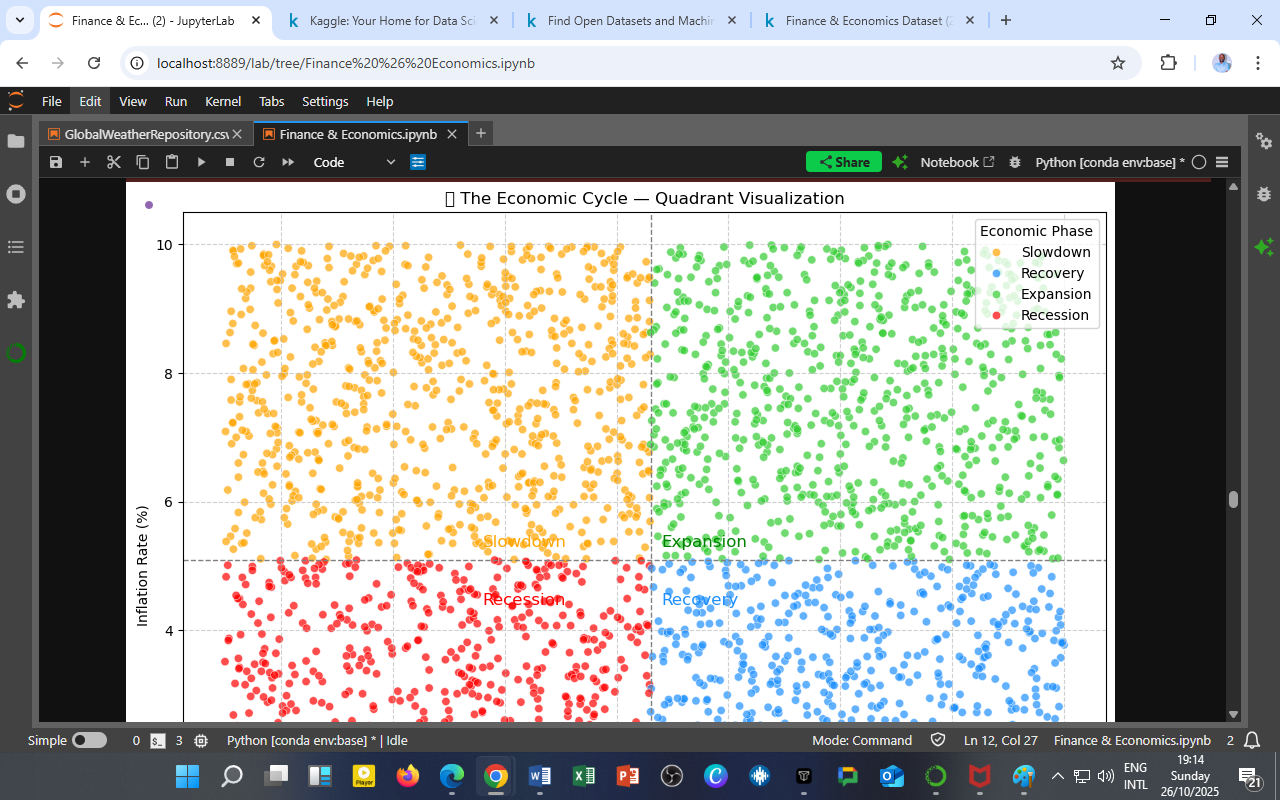Select the Python conda env:base kernel name

click(x=1109, y=162)
